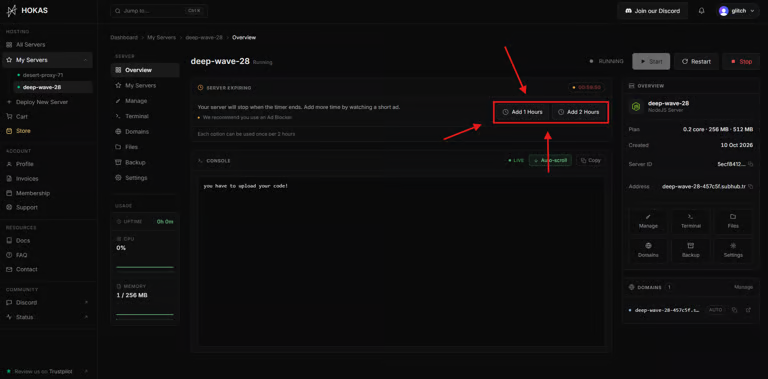Viewport: 768px width, 379px height.
Task: Stop the server
Action: point(741,62)
